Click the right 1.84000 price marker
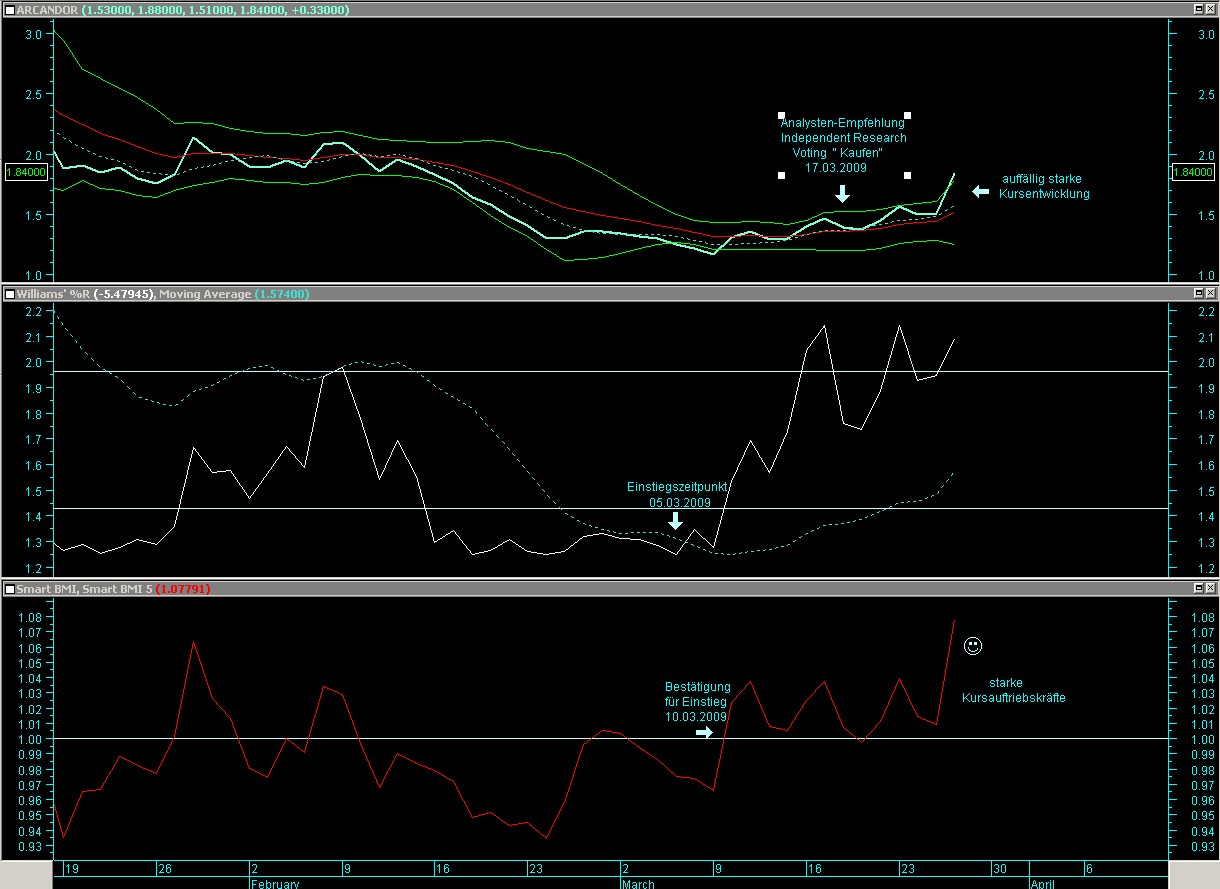 pyautogui.click(x=1194, y=172)
